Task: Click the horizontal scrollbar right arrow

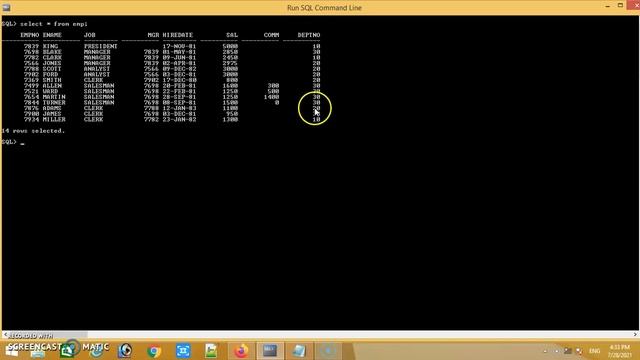Action: [636, 335]
